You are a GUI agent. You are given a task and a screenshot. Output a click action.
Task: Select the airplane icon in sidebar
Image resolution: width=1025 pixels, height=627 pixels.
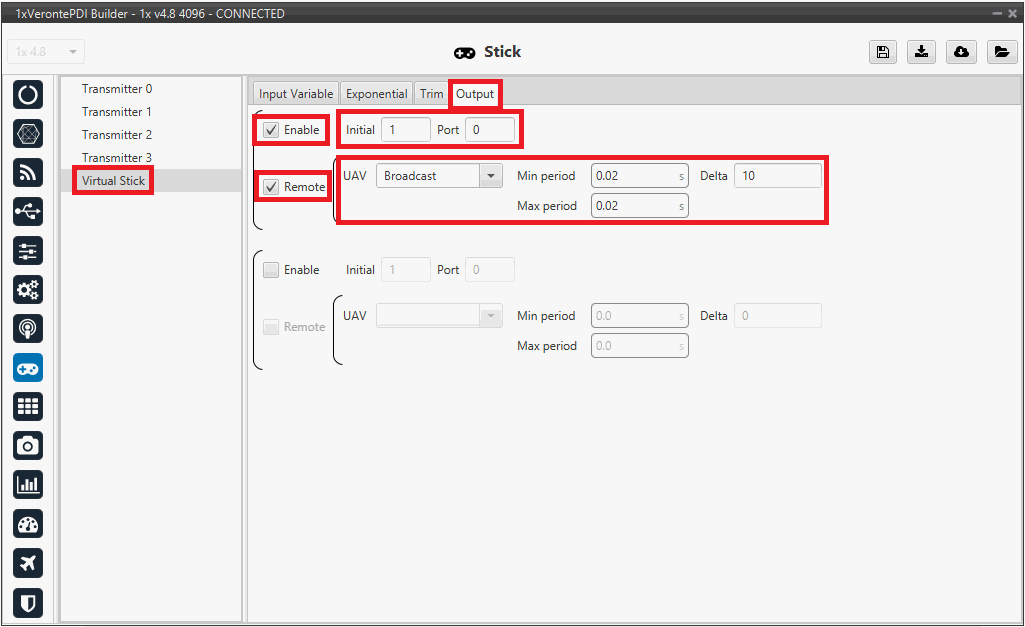(x=28, y=563)
